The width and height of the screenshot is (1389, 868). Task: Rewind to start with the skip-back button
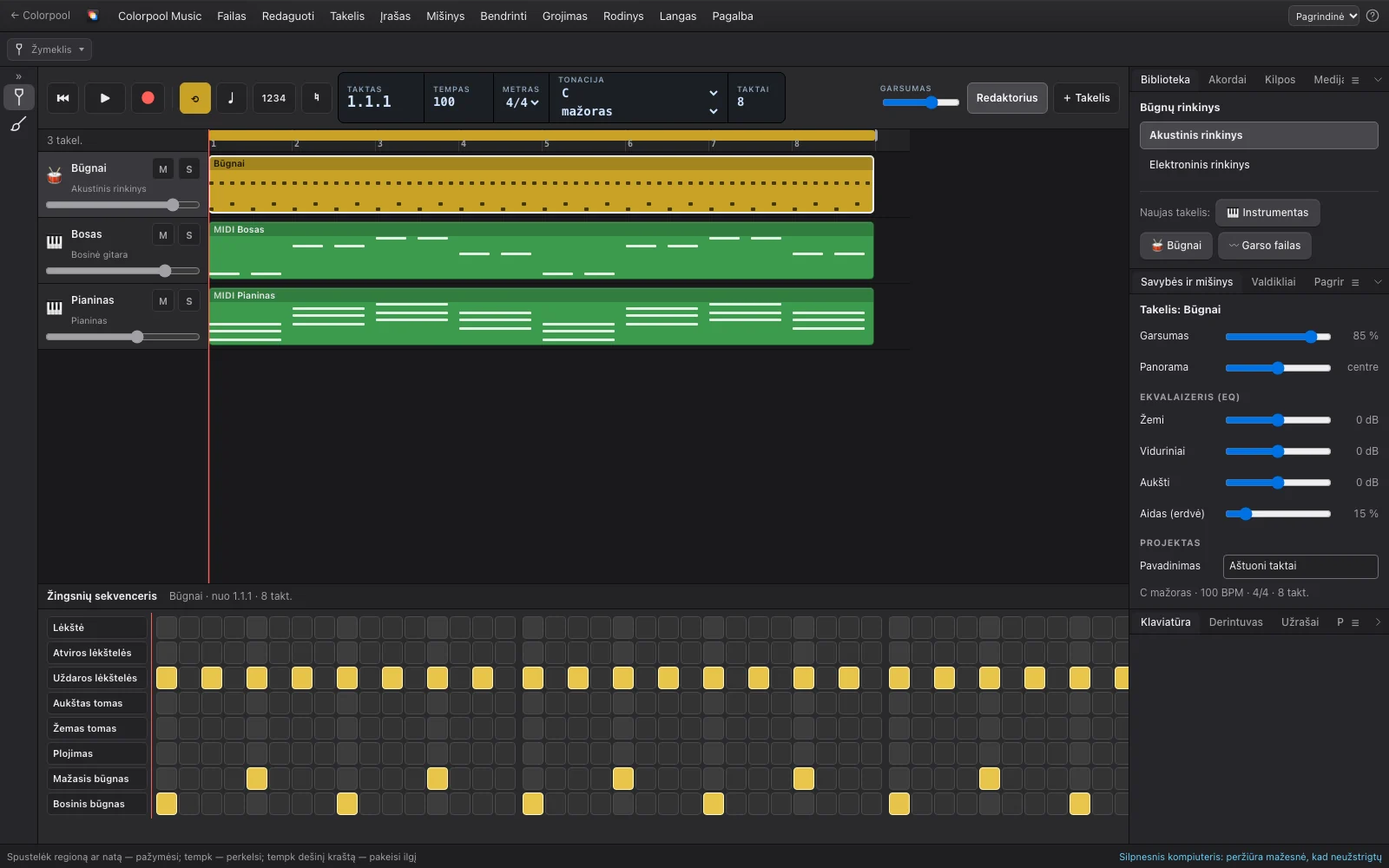(63, 98)
